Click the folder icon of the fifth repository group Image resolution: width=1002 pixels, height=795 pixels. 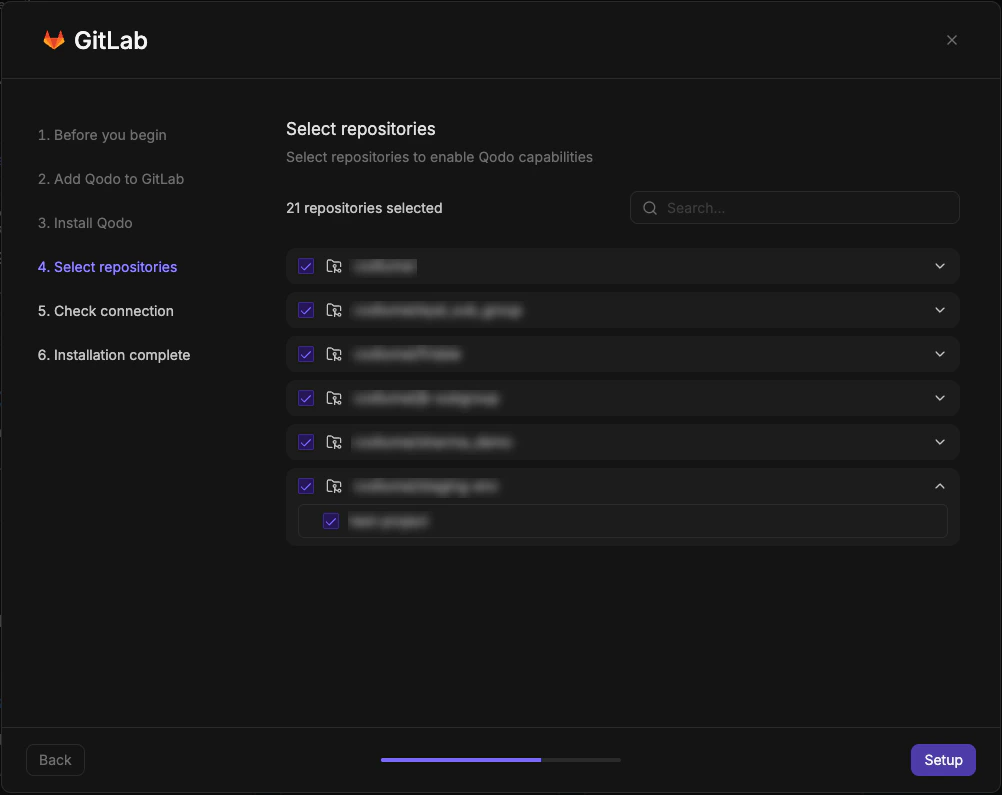[334, 442]
